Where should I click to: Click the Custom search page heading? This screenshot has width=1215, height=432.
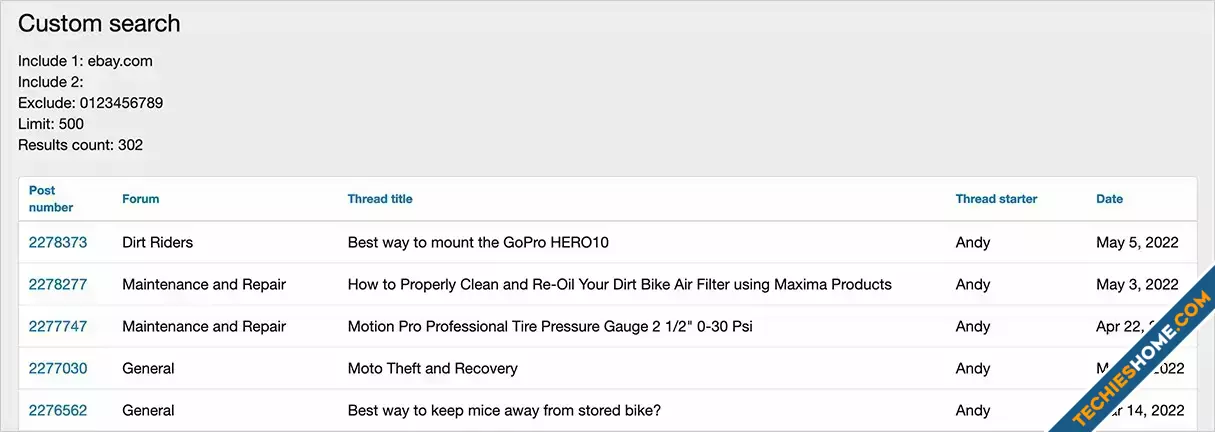[99, 23]
